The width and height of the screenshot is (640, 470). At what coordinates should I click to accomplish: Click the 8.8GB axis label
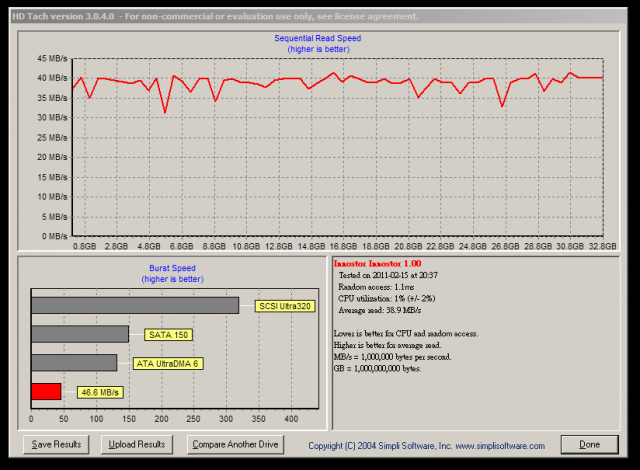coord(214,246)
